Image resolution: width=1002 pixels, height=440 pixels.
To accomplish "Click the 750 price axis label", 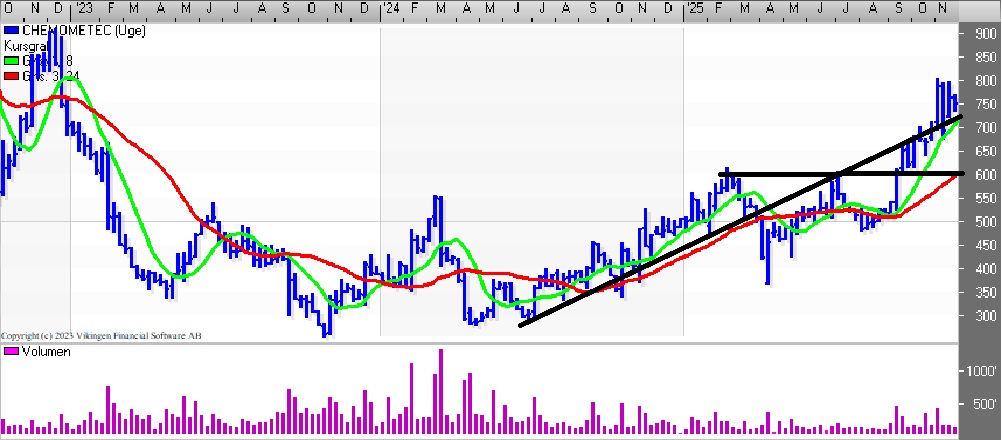I will pos(984,104).
